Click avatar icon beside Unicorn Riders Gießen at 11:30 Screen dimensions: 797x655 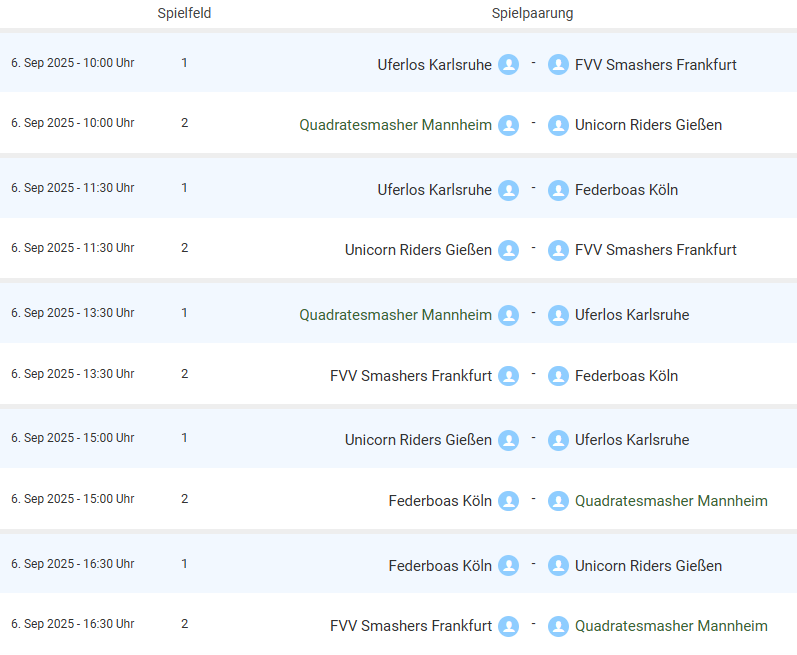pos(508,250)
